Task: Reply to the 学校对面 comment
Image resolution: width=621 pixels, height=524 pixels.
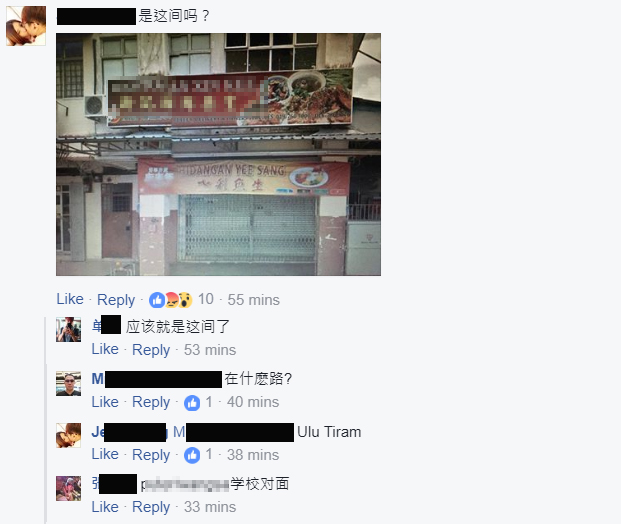Action: [151, 507]
